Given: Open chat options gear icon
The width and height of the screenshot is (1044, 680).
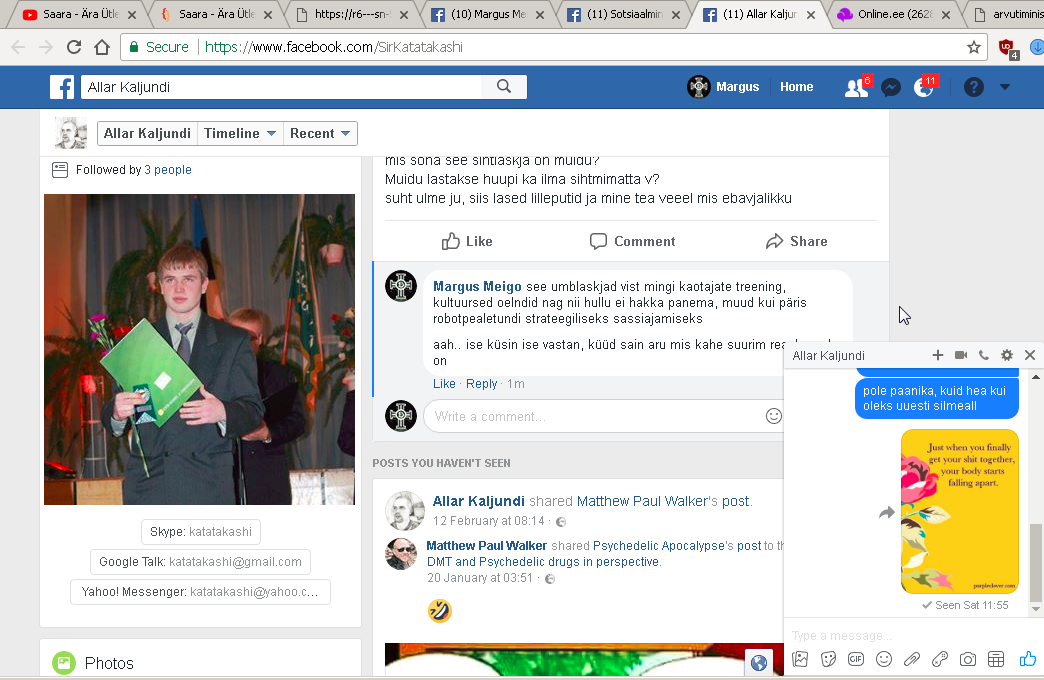Looking at the screenshot, I should tap(1007, 355).
